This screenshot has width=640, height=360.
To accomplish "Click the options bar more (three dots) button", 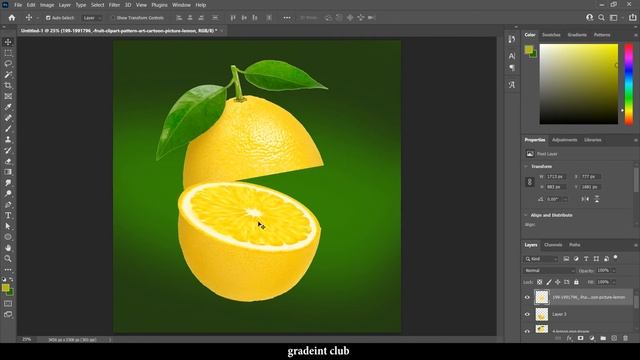I will (x=287, y=18).
